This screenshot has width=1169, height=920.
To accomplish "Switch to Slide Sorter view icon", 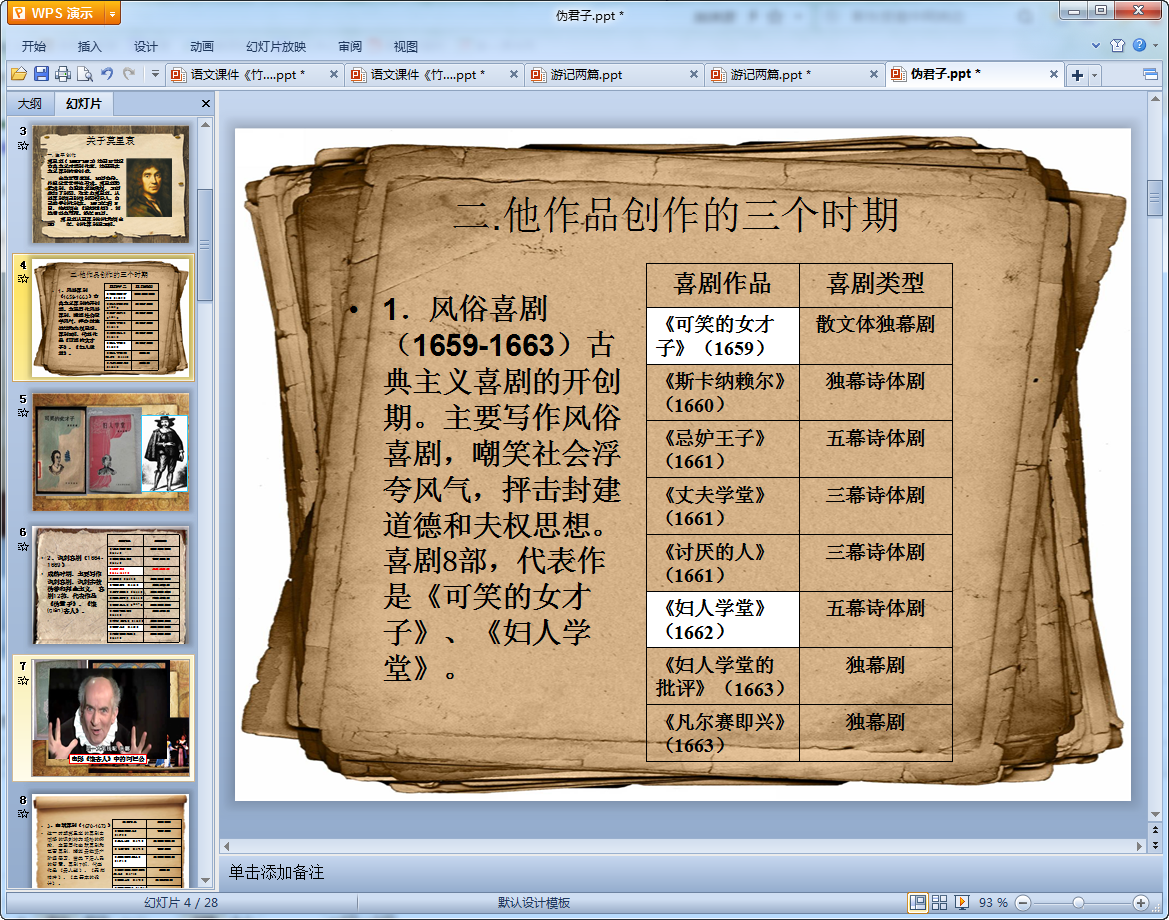I will (939, 903).
